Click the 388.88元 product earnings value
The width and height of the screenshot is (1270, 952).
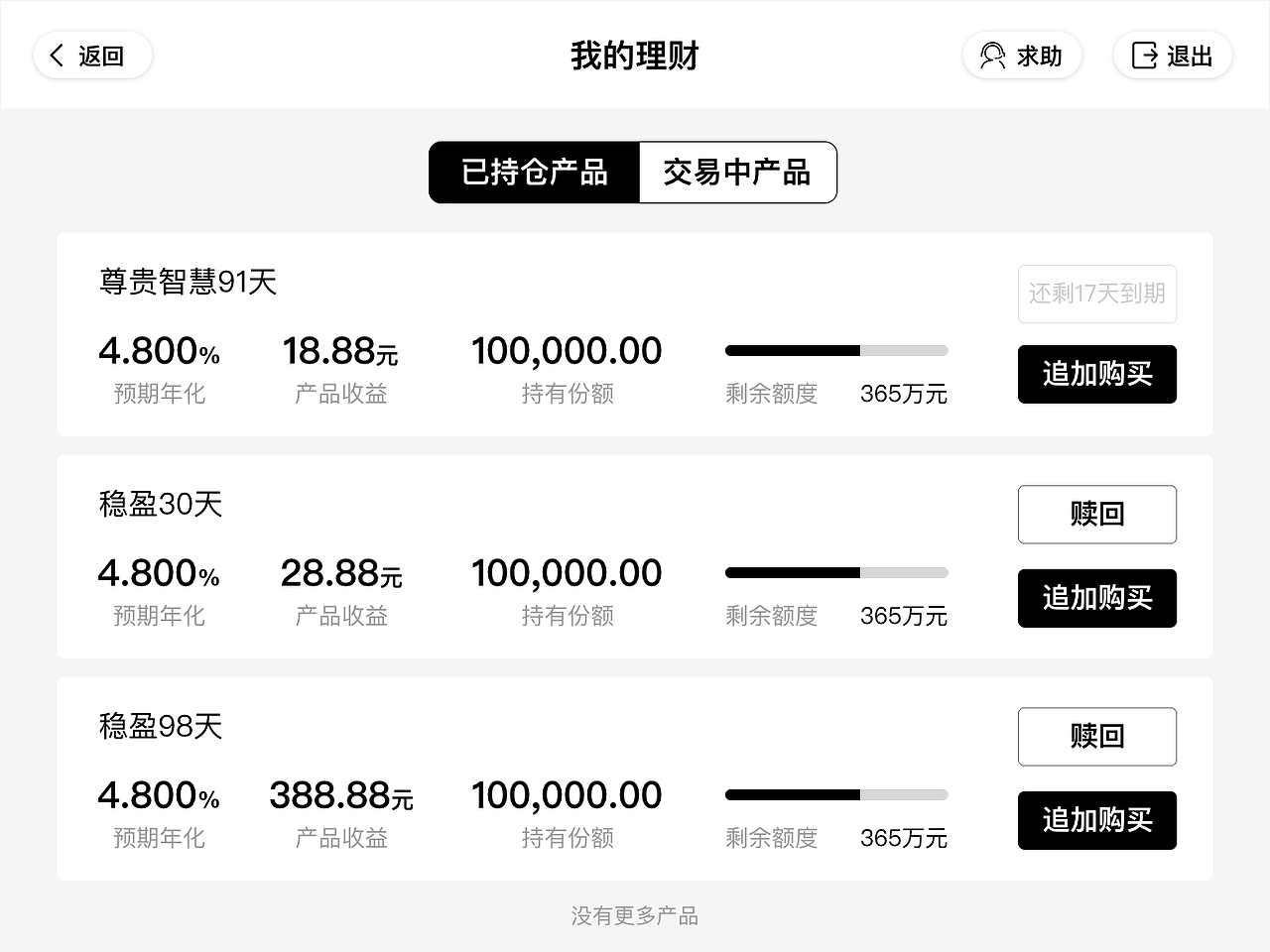coord(340,795)
